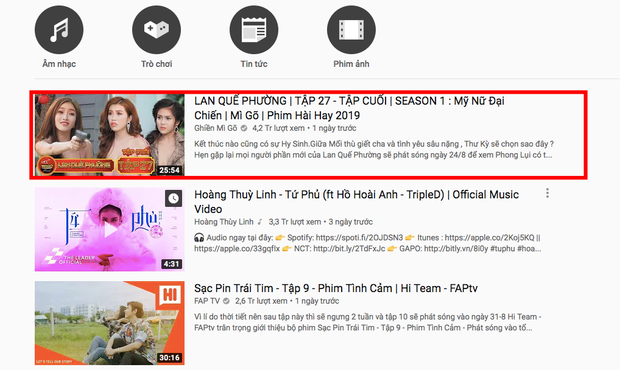Open the Phim ảnh movies category icon
The image size is (620, 370).
[352, 30]
